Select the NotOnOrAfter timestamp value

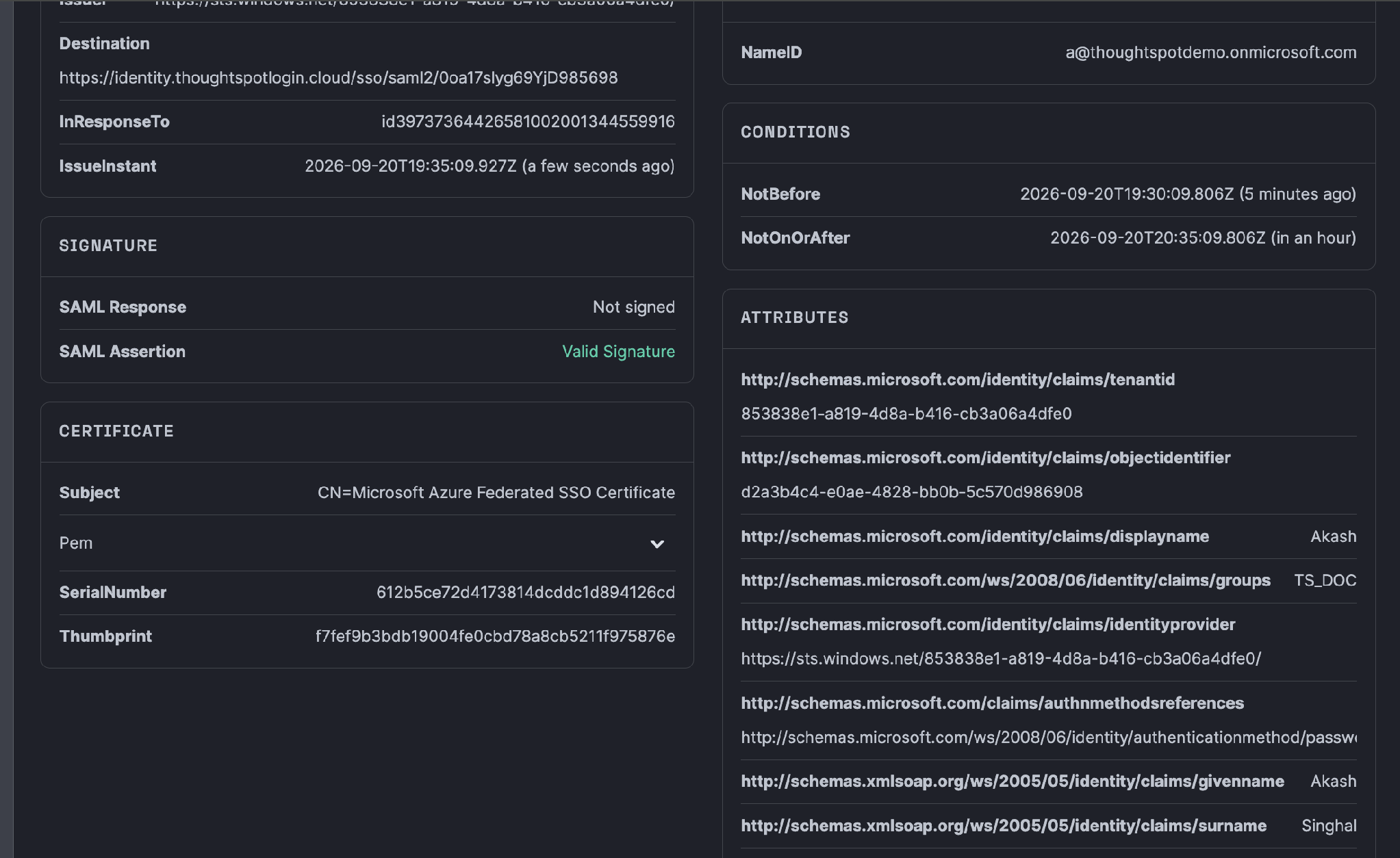pyautogui.click(x=1203, y=238)
